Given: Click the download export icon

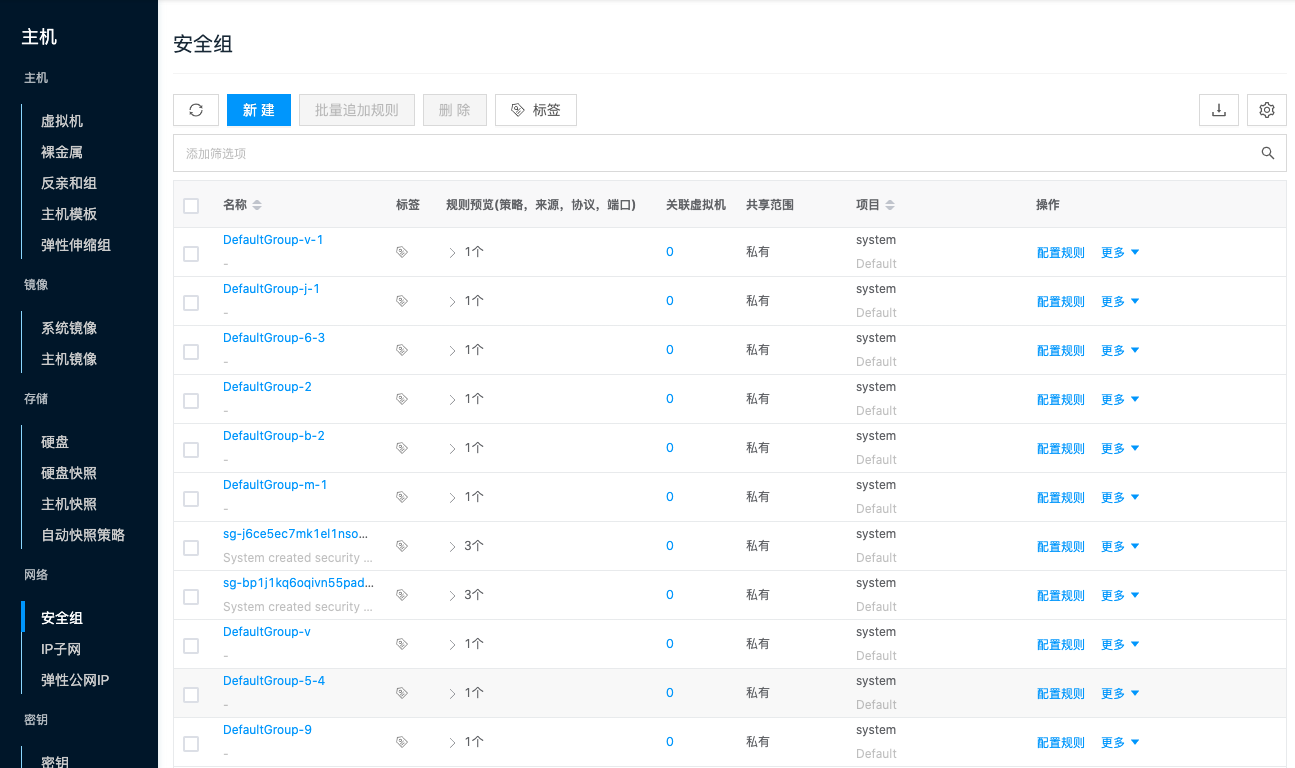Looking at the screenshot, I should point(1218,110).
